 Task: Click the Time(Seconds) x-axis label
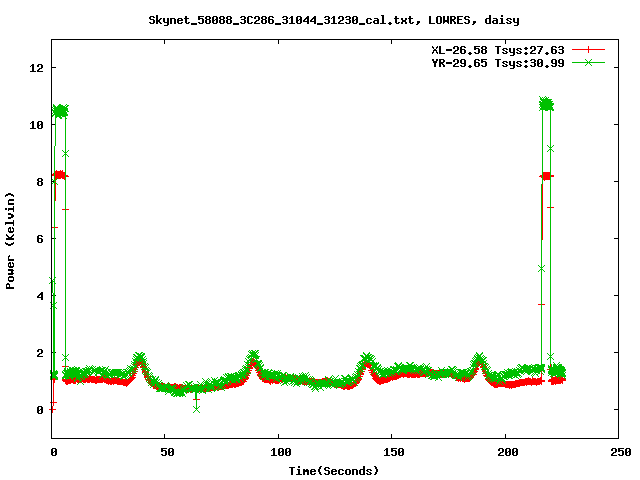334,471
